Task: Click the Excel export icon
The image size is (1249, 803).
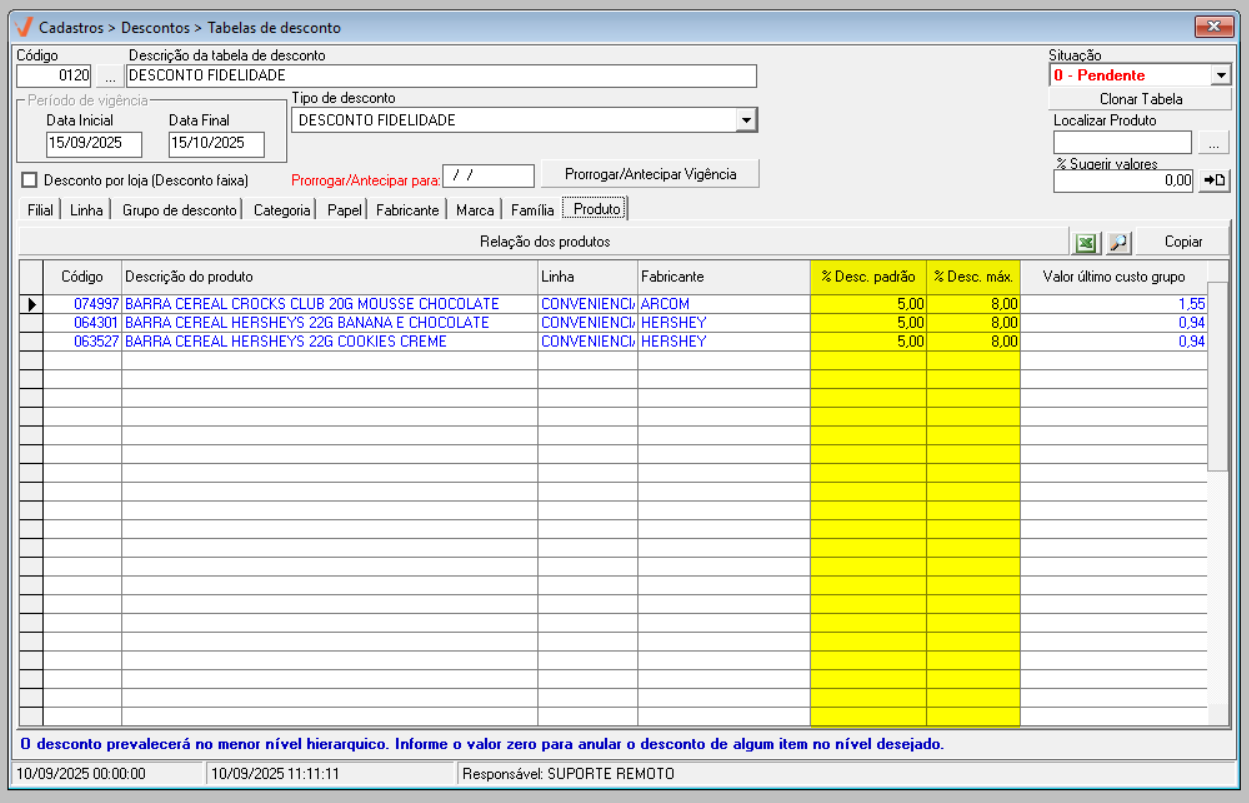Action: coord(1085,242)
